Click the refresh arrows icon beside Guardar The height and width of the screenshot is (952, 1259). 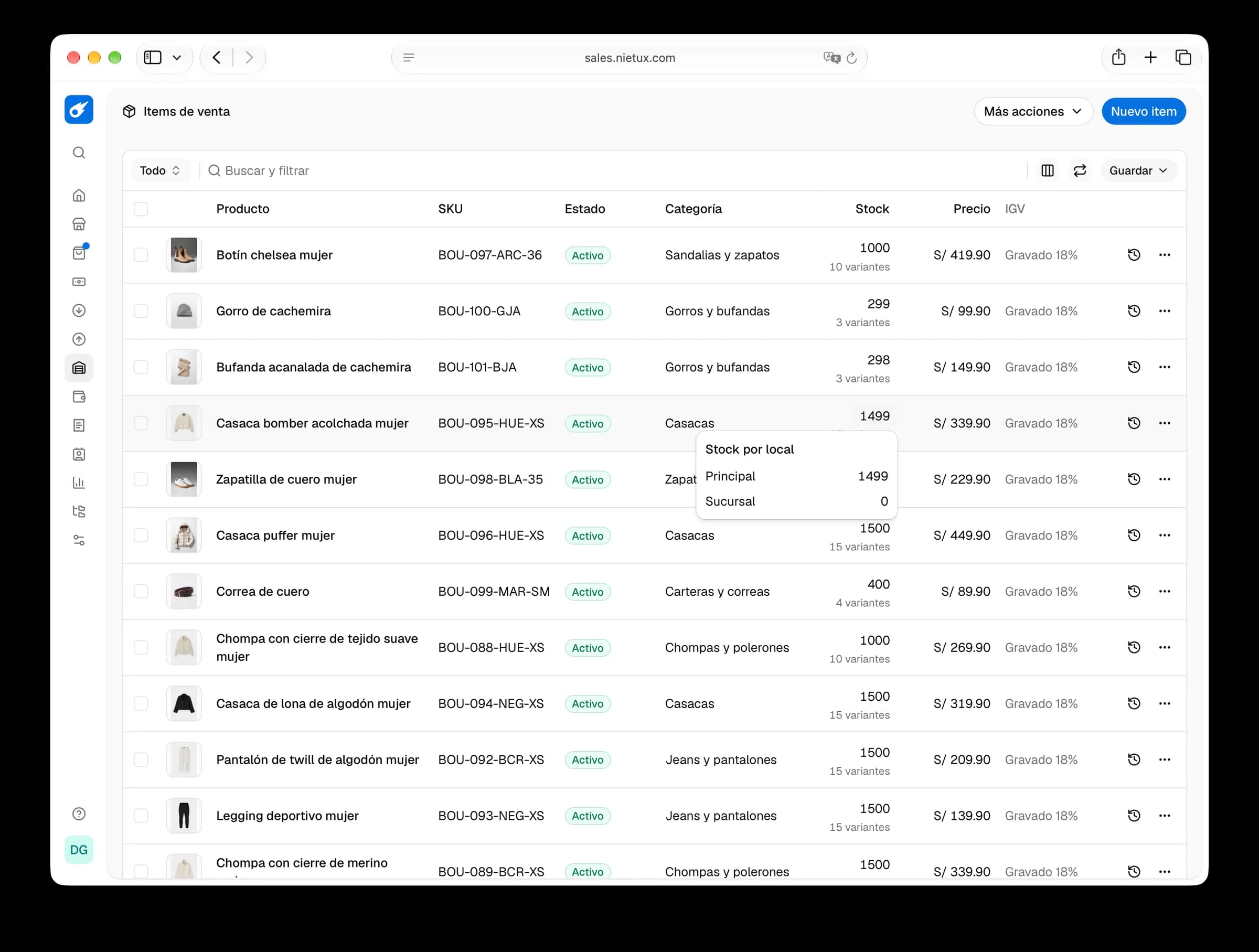click(1080, 170)
